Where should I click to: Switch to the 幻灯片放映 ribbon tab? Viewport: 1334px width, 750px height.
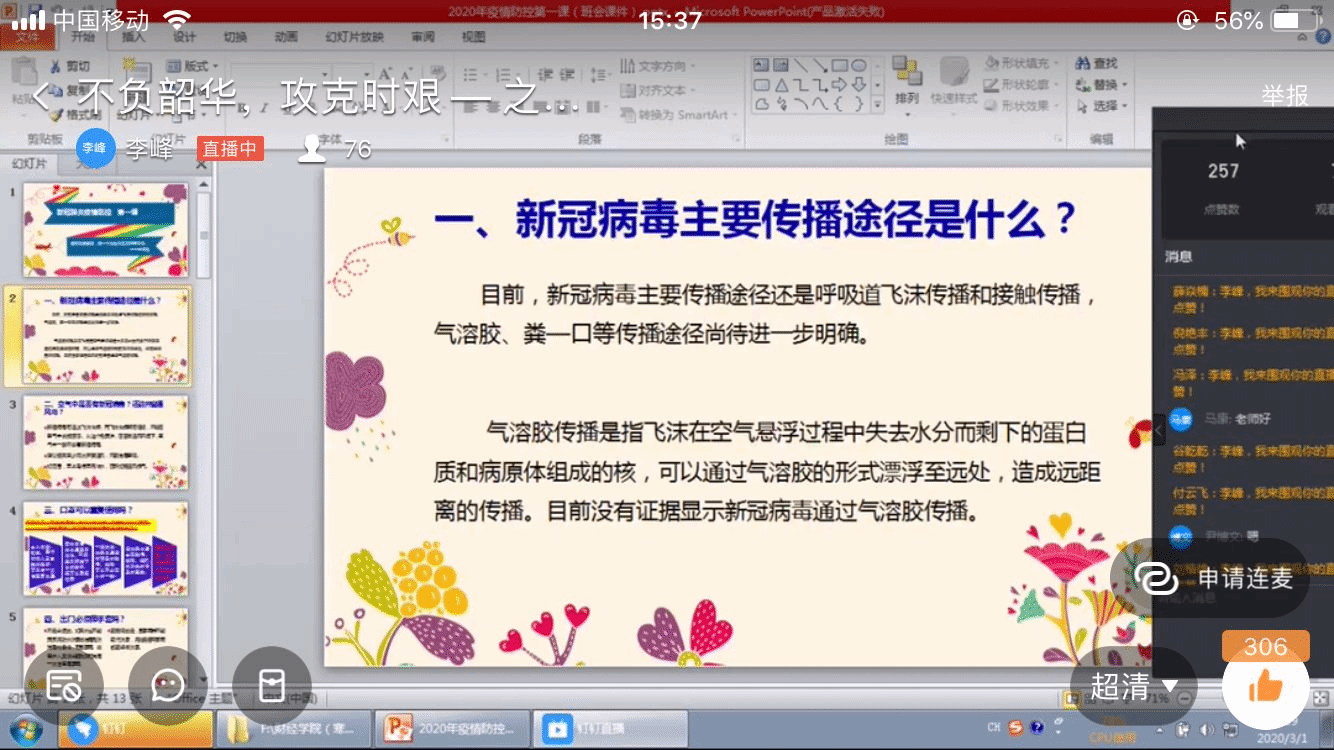coord(354,37)
